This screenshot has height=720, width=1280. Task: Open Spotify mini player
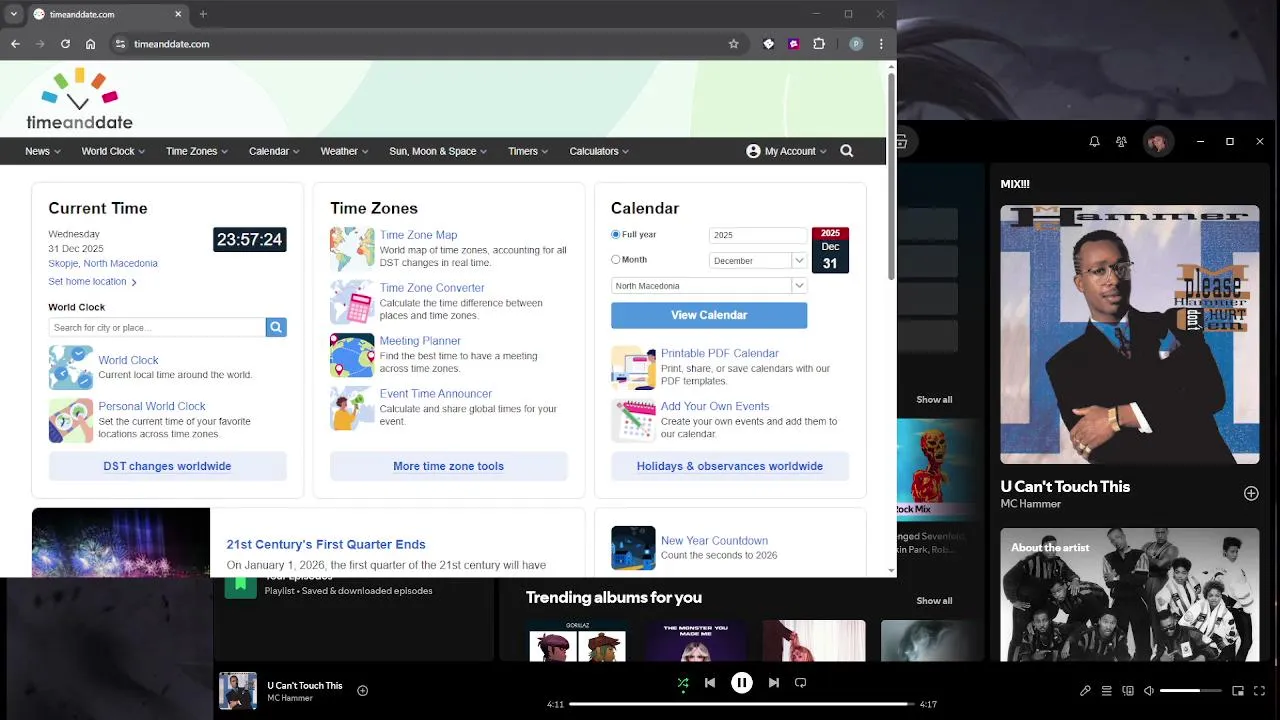1238,691
